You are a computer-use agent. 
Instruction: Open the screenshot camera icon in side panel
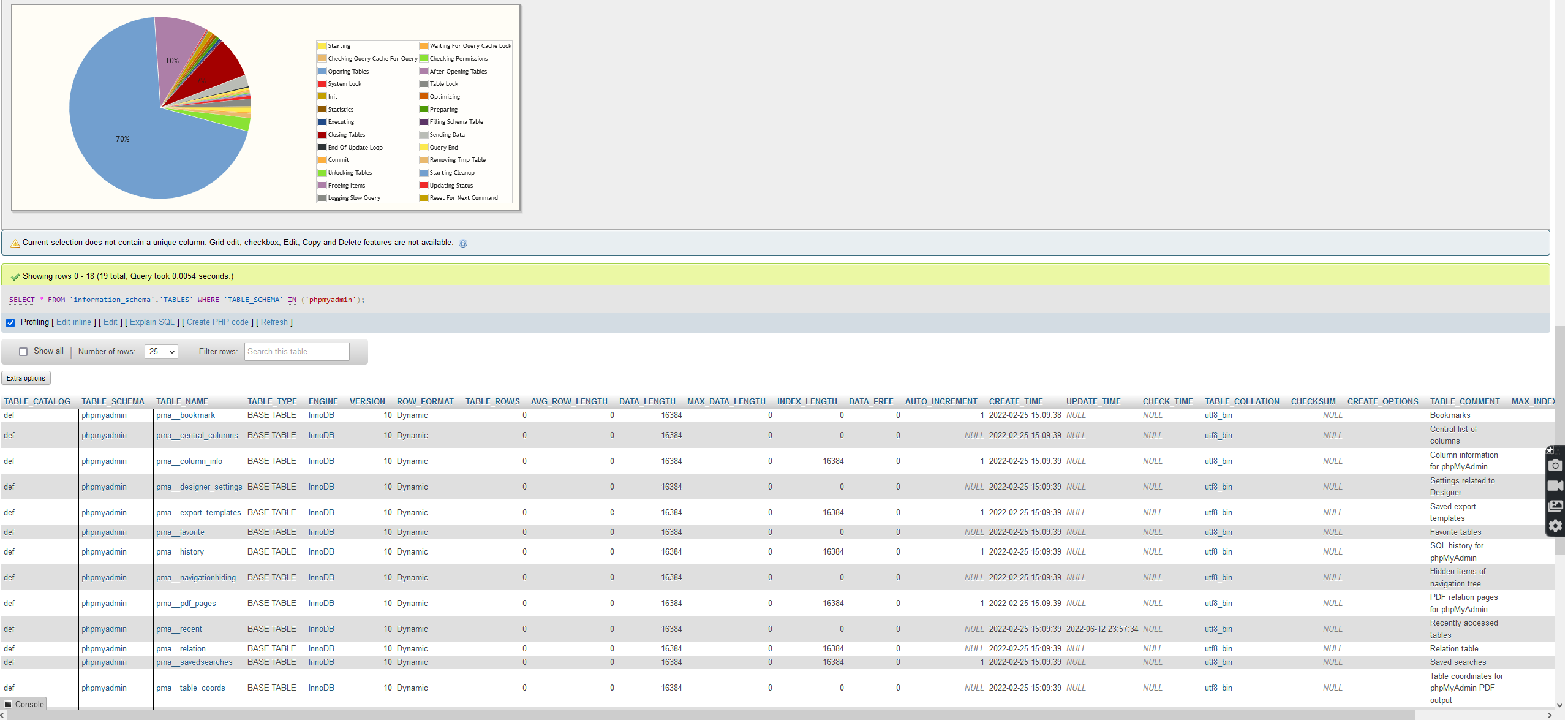(x=1556, y=466)
